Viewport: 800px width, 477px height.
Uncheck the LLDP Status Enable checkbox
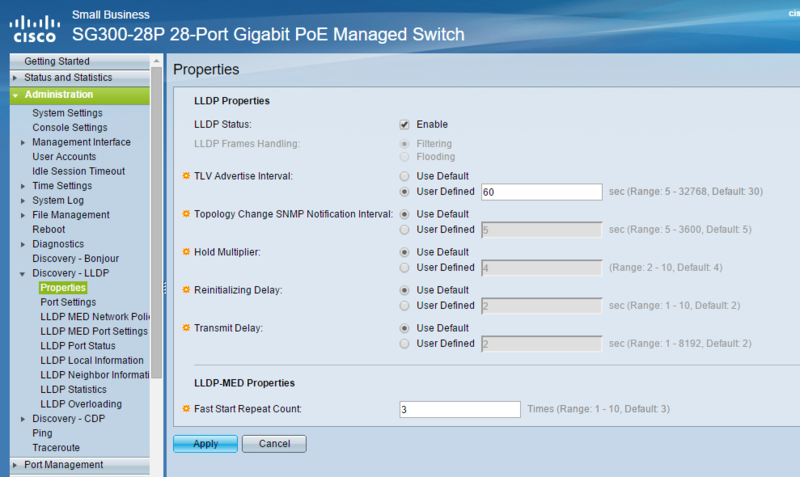click(405, 125)
